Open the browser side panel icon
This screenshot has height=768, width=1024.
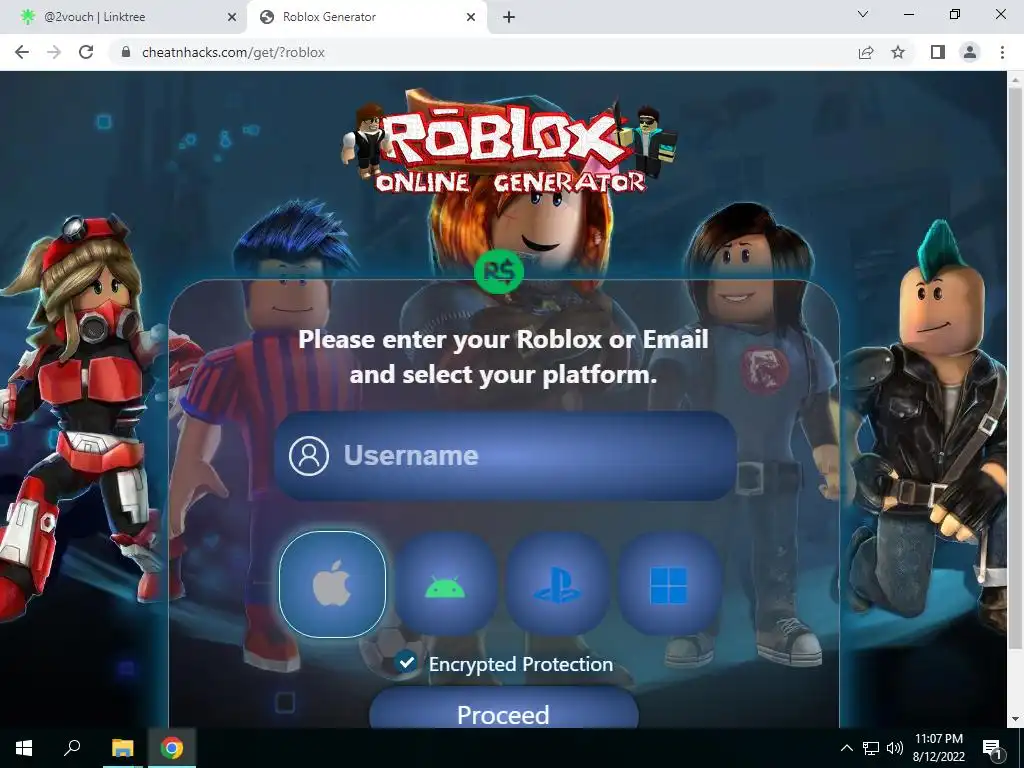(938, 52)
